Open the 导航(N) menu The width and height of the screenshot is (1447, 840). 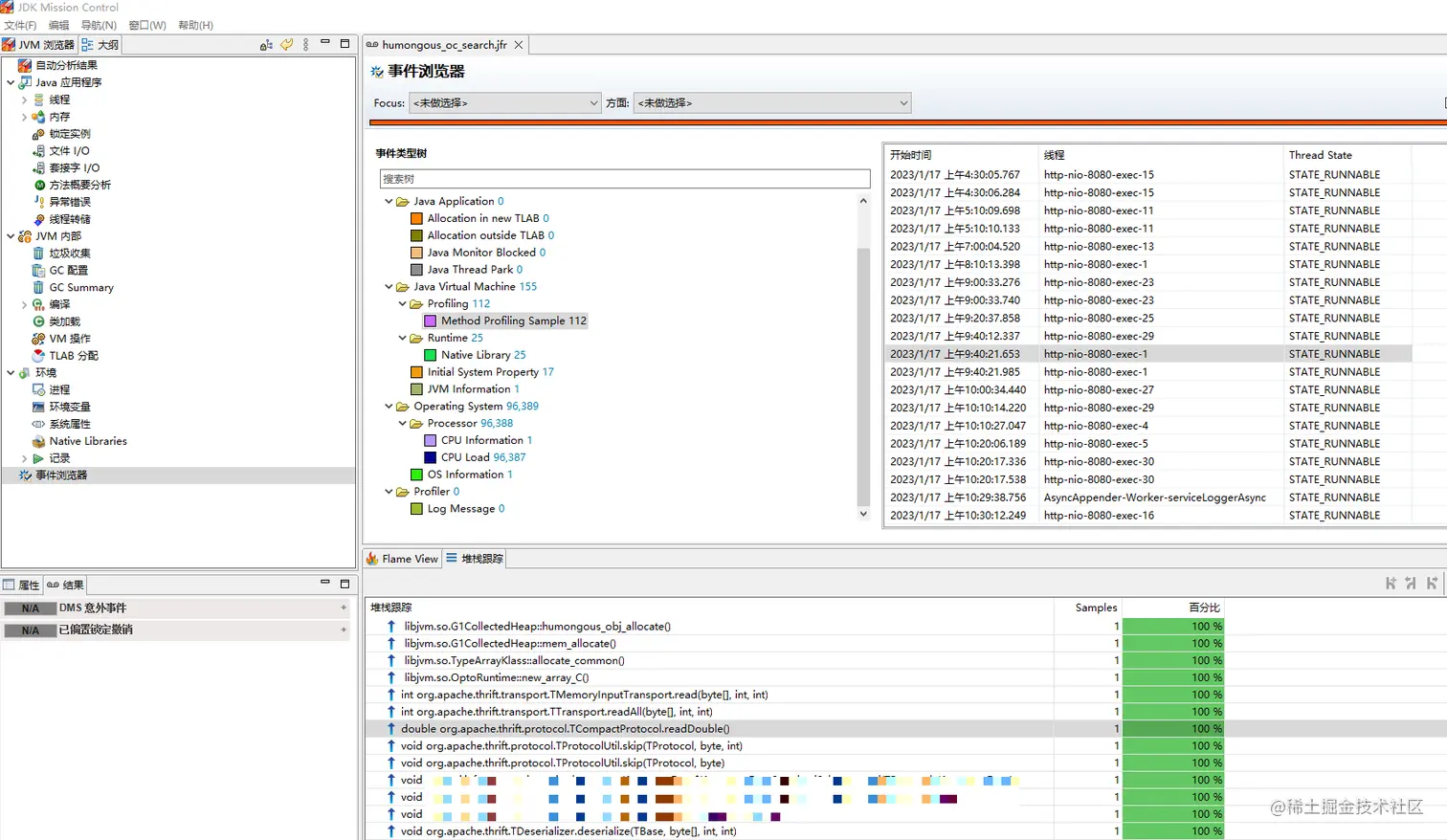pos(99,25)
